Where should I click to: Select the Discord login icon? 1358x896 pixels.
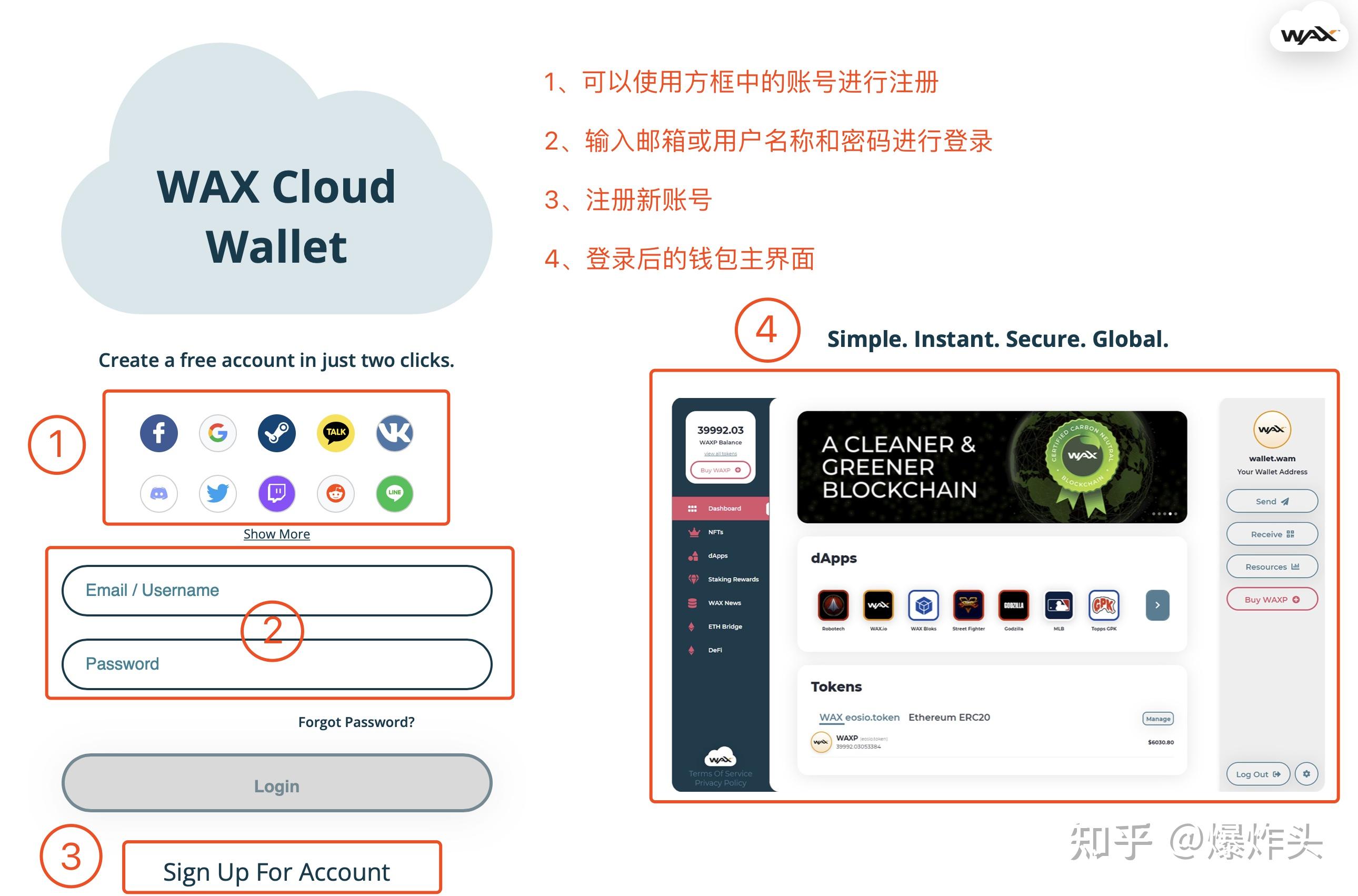click(x=159, y=492)
